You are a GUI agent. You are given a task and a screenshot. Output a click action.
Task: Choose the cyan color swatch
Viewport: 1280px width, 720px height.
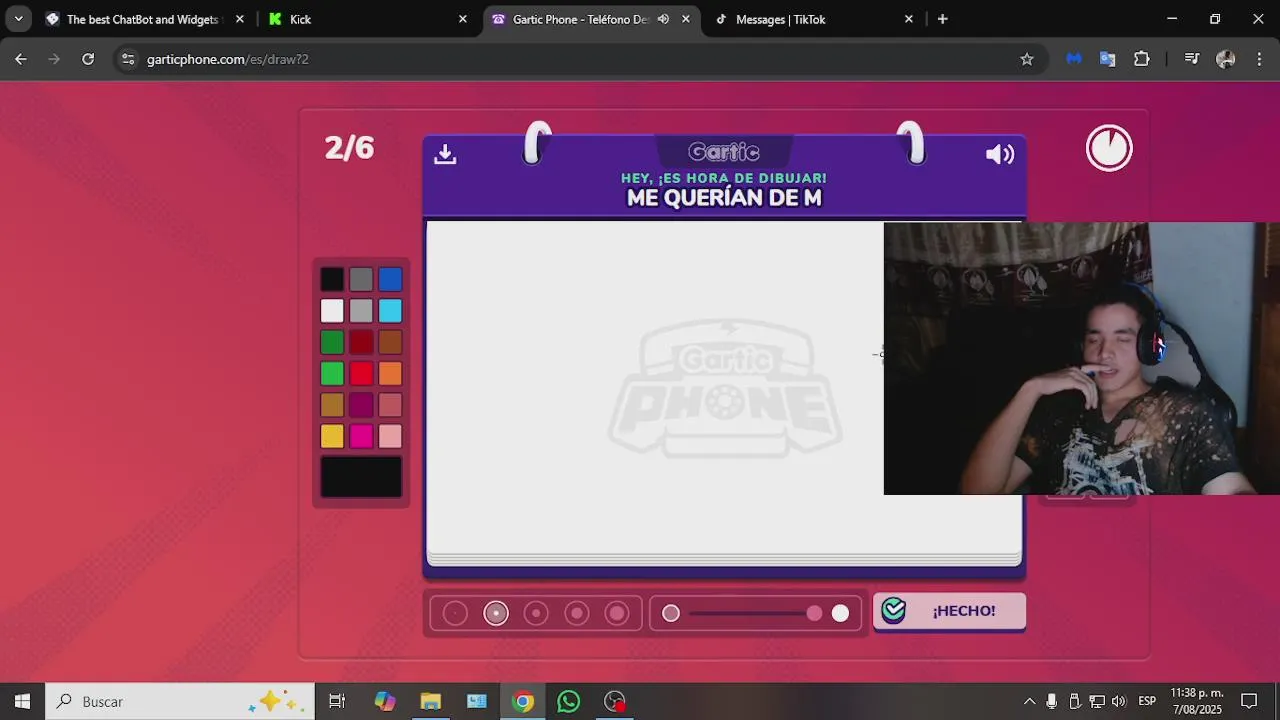(390, 311)
